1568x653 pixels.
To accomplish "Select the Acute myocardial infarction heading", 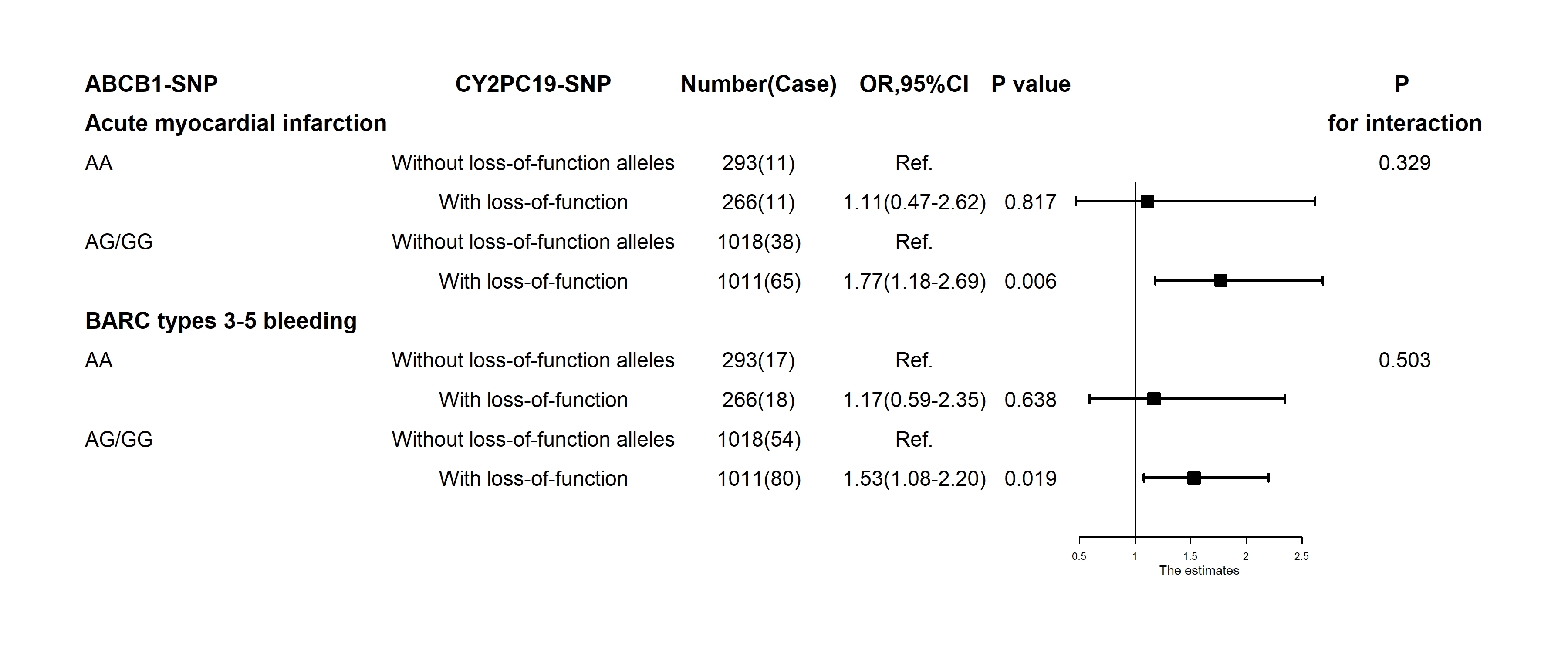I will tap(236, 124).
